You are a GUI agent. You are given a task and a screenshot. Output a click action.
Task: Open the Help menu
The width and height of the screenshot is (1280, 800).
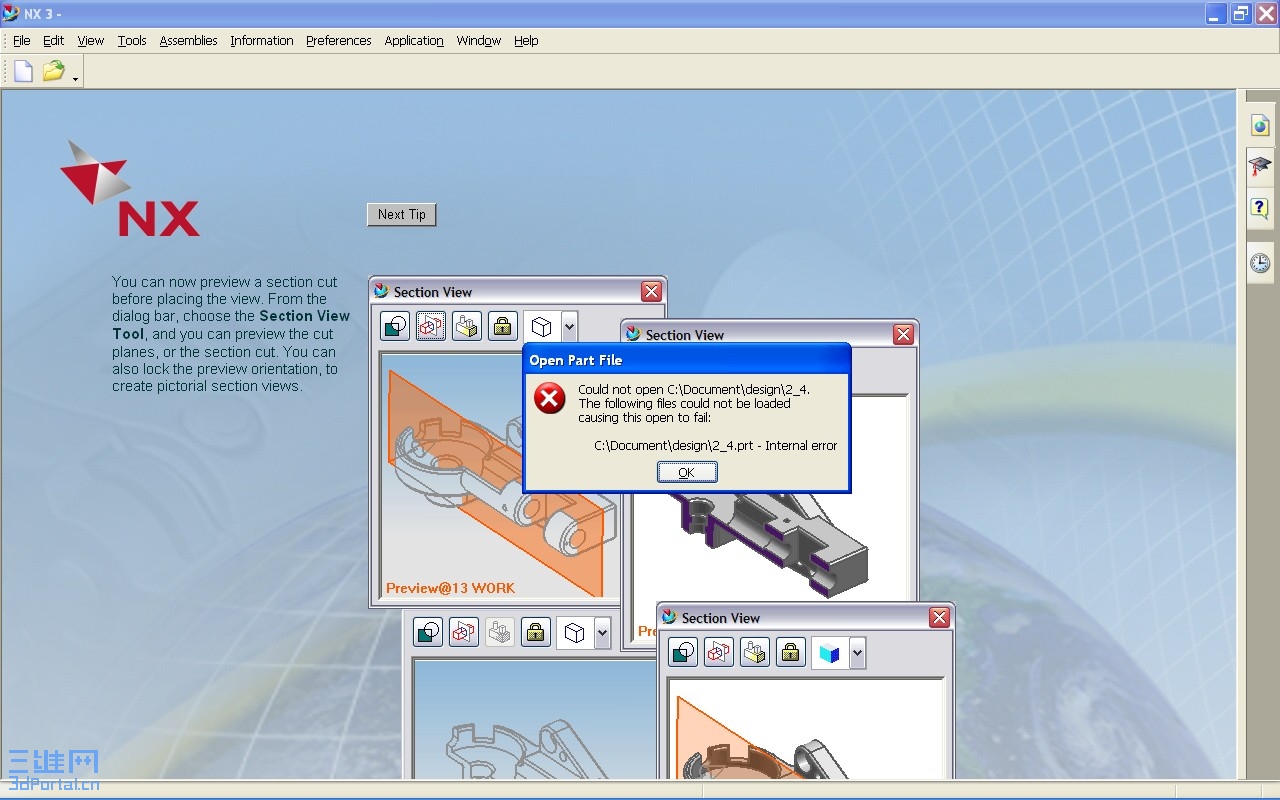(x=526, y=41)
